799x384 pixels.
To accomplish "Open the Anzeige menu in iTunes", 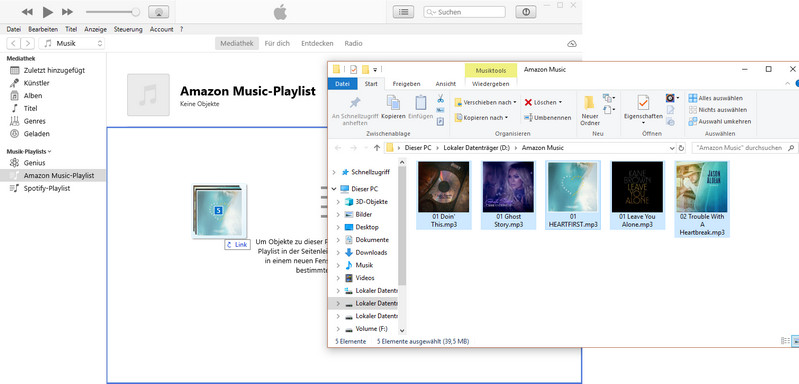I will coord(96,30).
